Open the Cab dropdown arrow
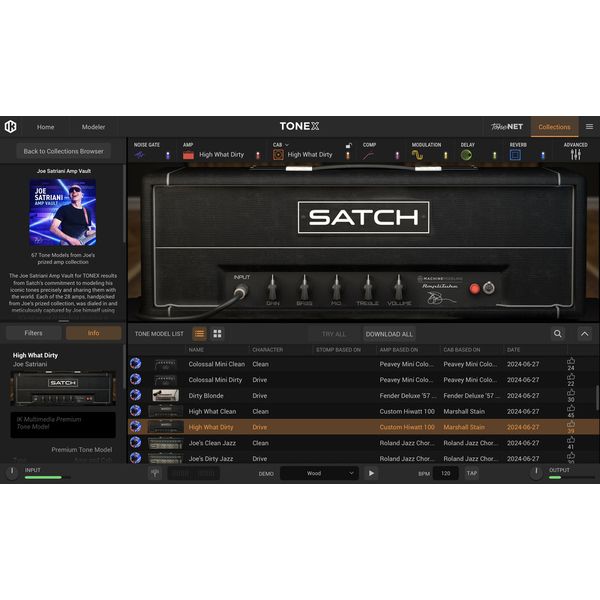600x600 pixels. (x=287, y=145)
